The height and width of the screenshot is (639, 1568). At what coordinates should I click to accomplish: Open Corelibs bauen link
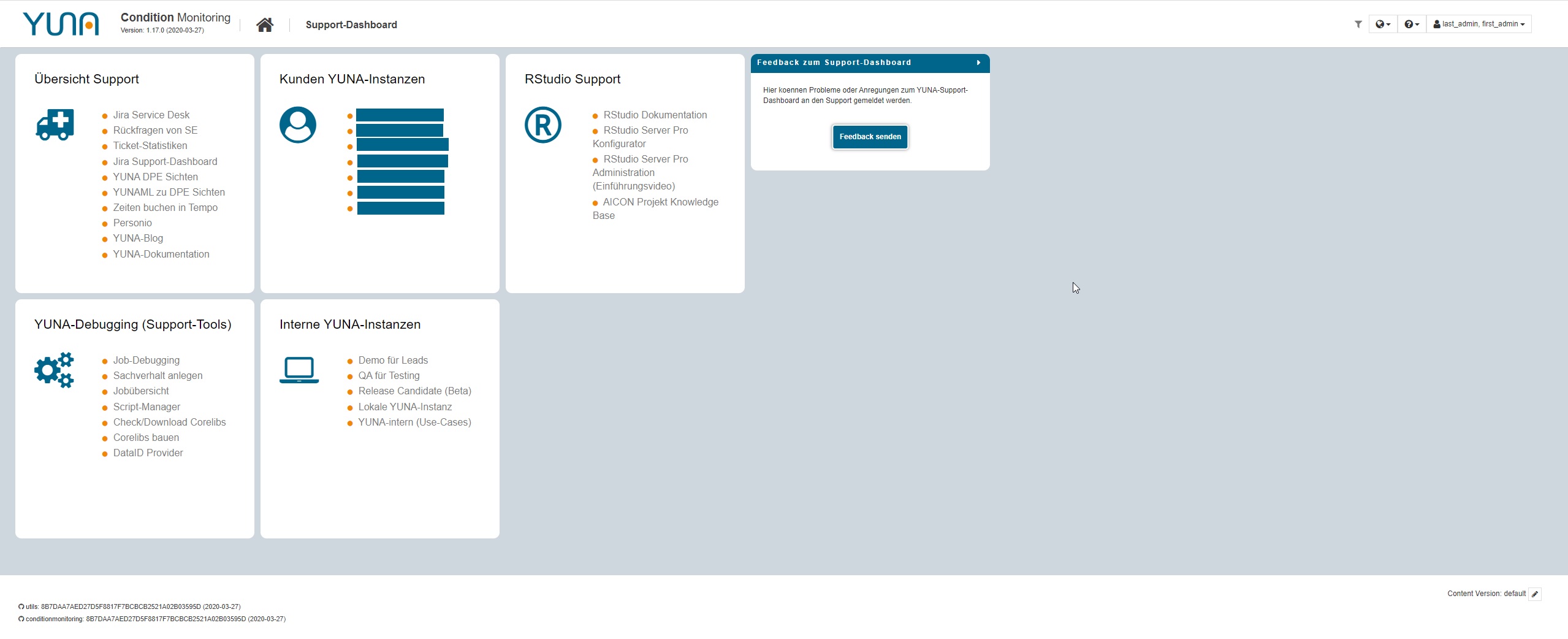point(146,437)
